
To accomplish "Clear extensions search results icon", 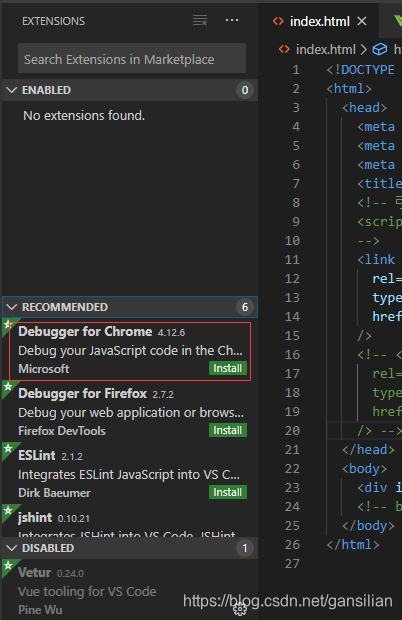I will (200, 20).
